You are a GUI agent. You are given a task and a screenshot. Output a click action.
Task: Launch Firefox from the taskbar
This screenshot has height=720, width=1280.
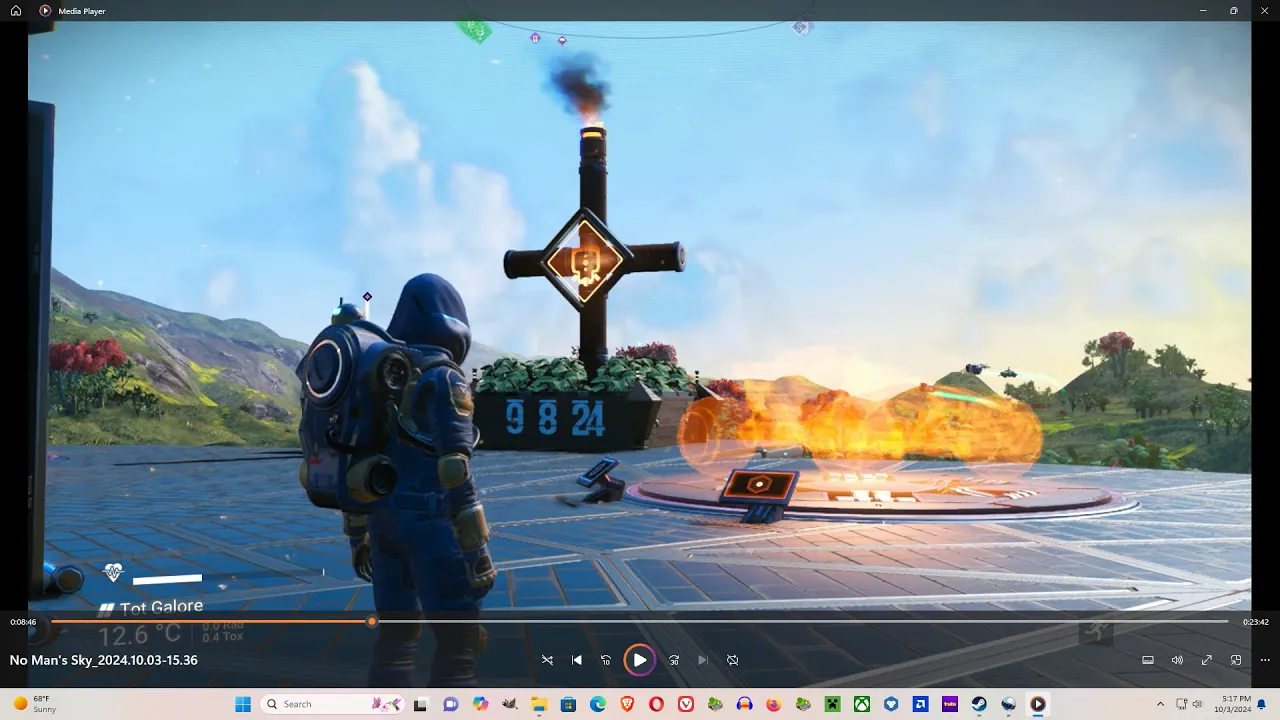pos(774,704)
